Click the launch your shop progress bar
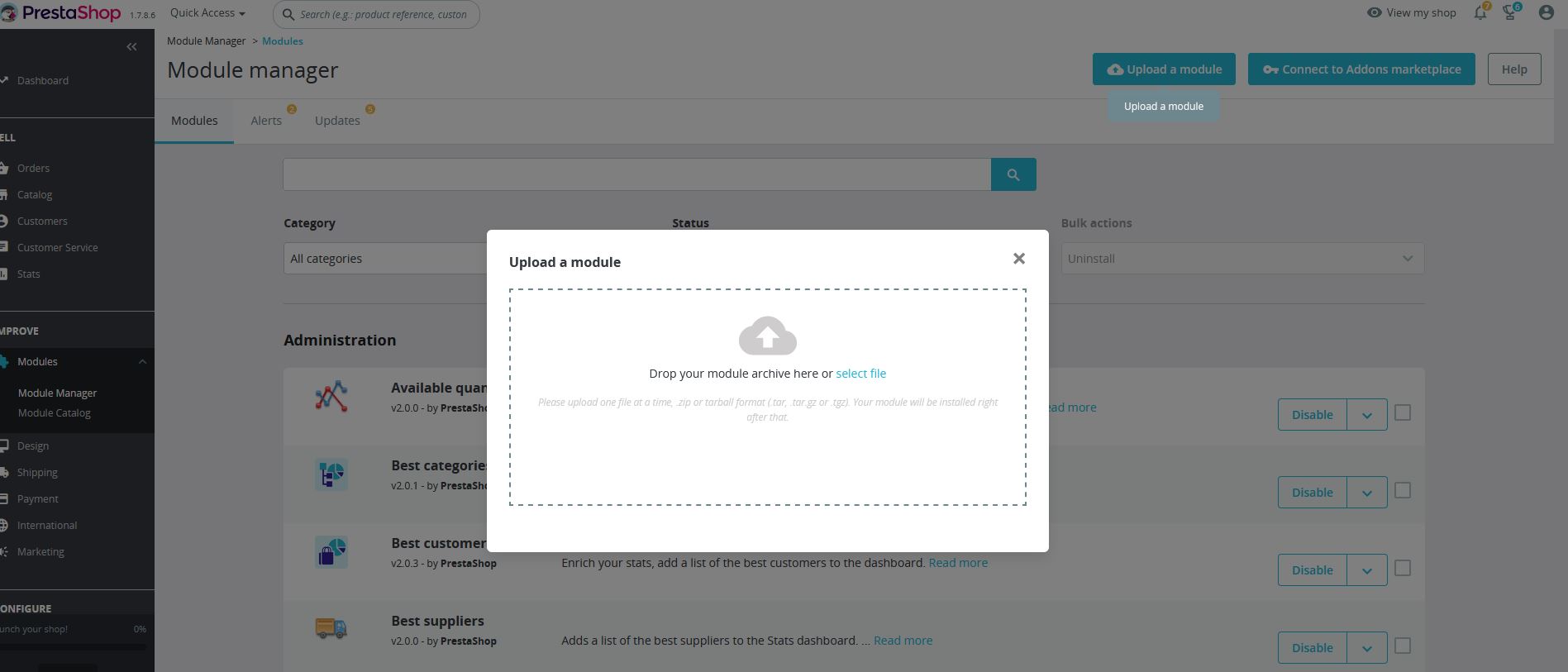Image resolution: width=1568 pixels, height=672 pixels. [x=74, y=646]
